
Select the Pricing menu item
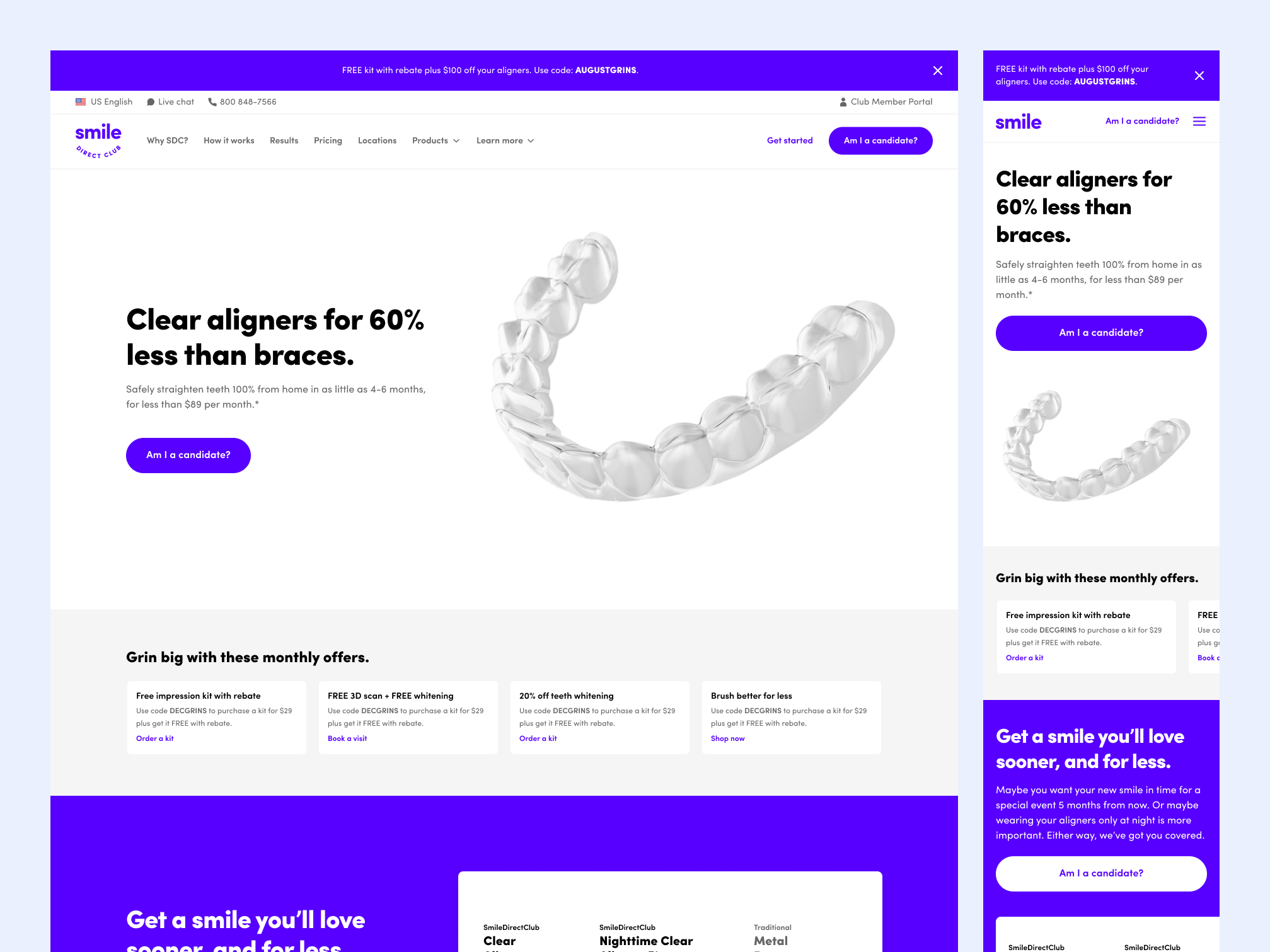327,140
